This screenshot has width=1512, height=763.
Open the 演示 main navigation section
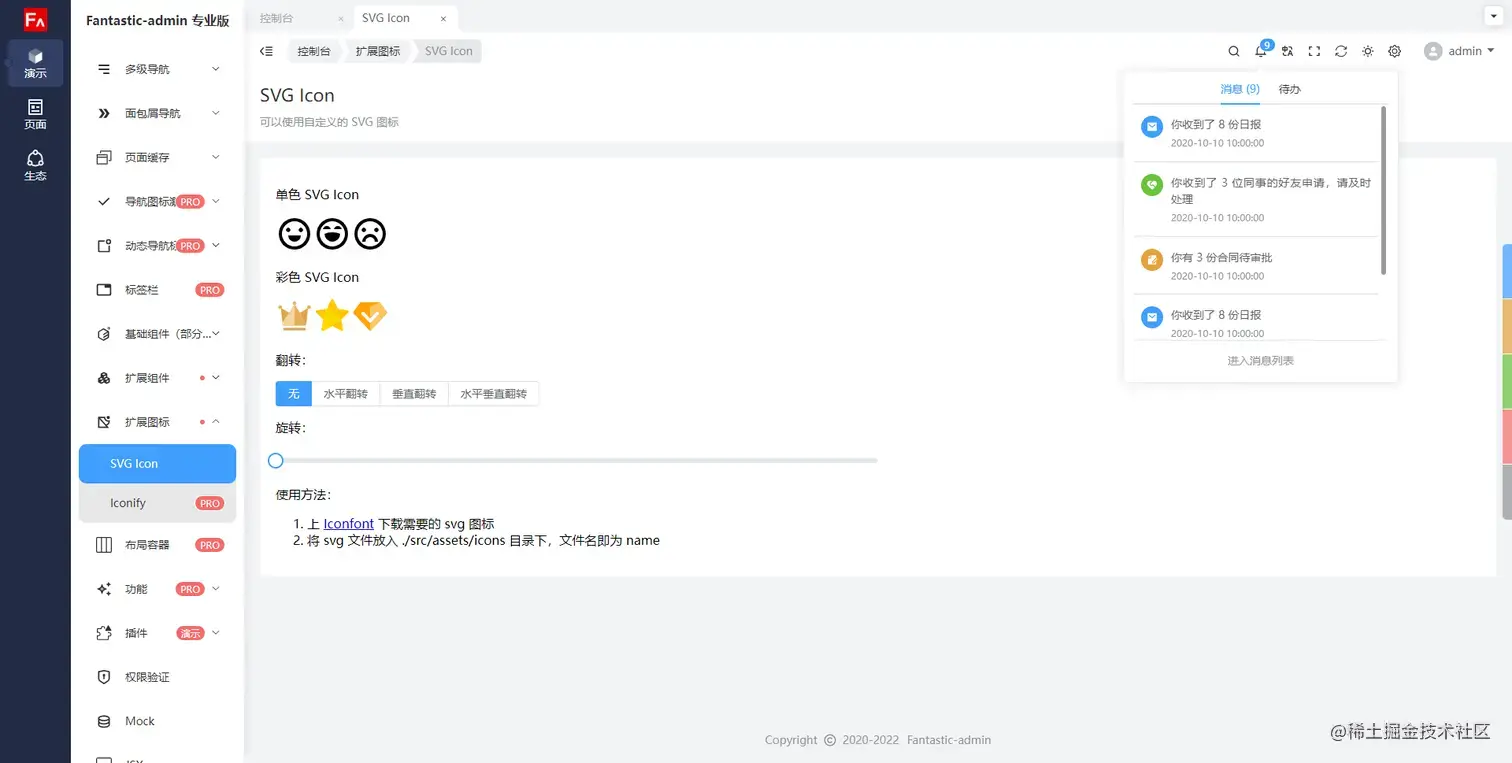point(35,63)
